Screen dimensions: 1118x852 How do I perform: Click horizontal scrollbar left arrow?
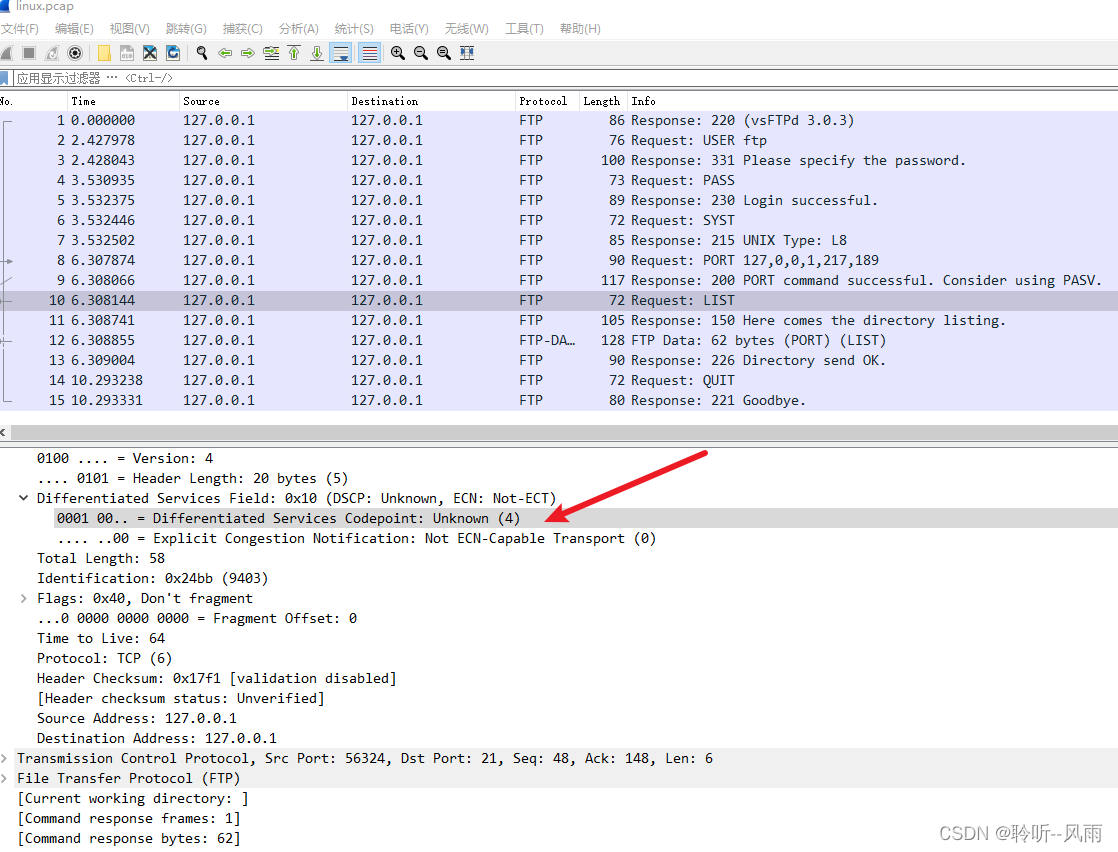pos(4,432)
